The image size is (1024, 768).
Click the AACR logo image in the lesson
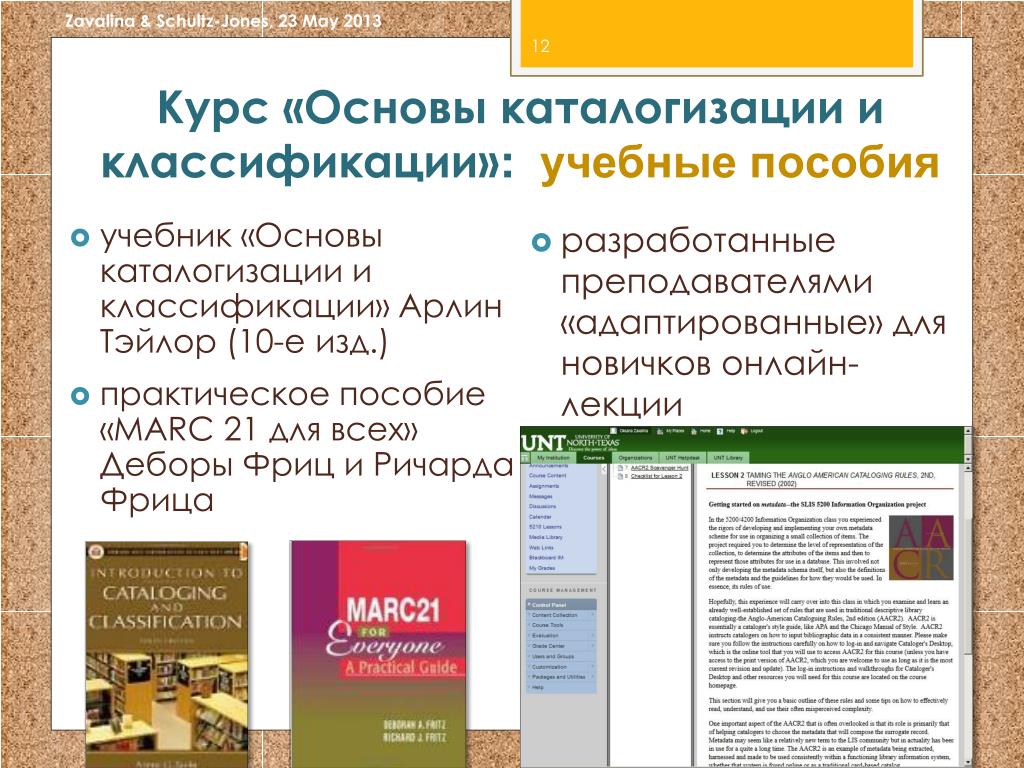coord(921,548)
